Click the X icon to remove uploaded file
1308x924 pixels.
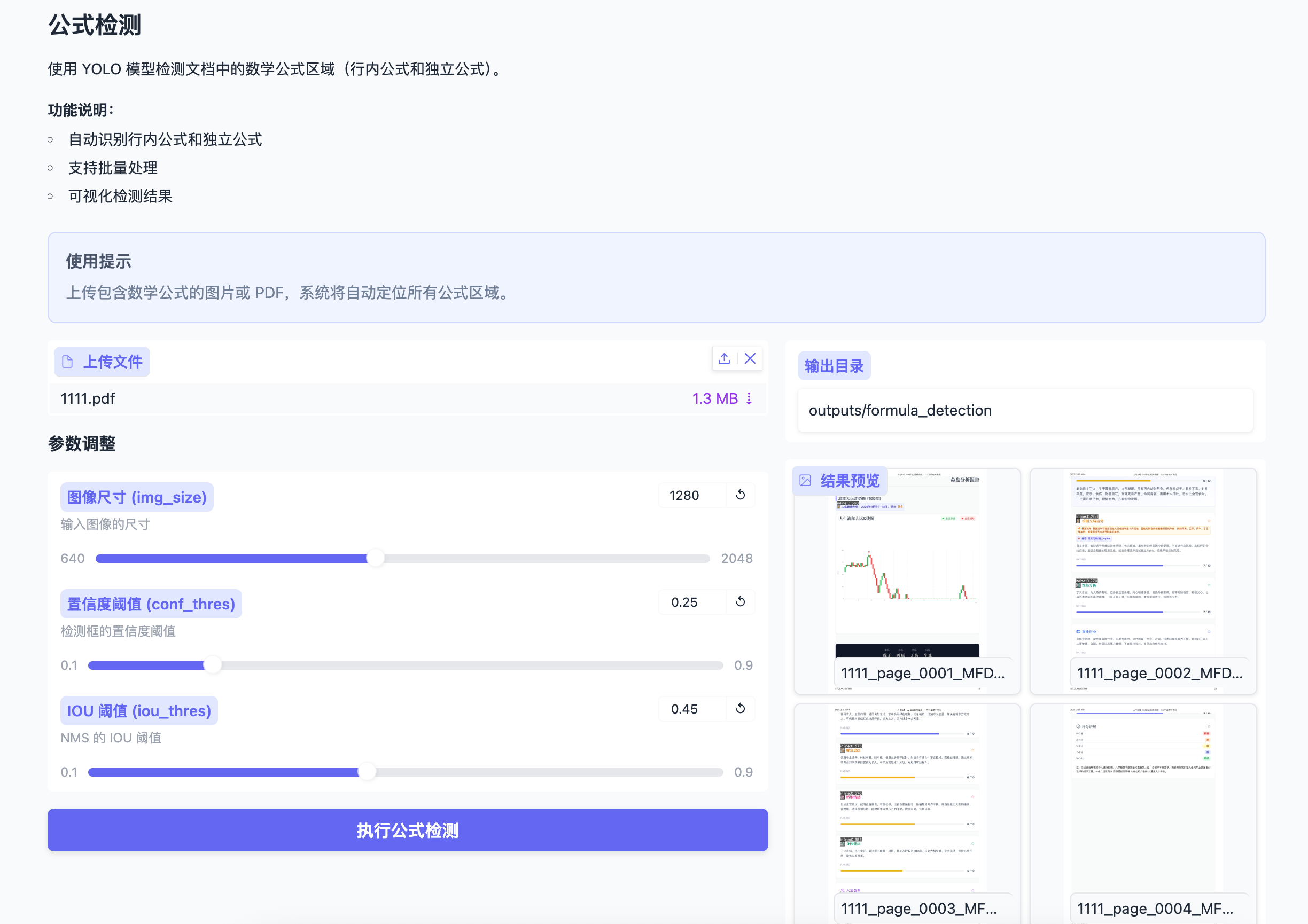pos(750,359)
